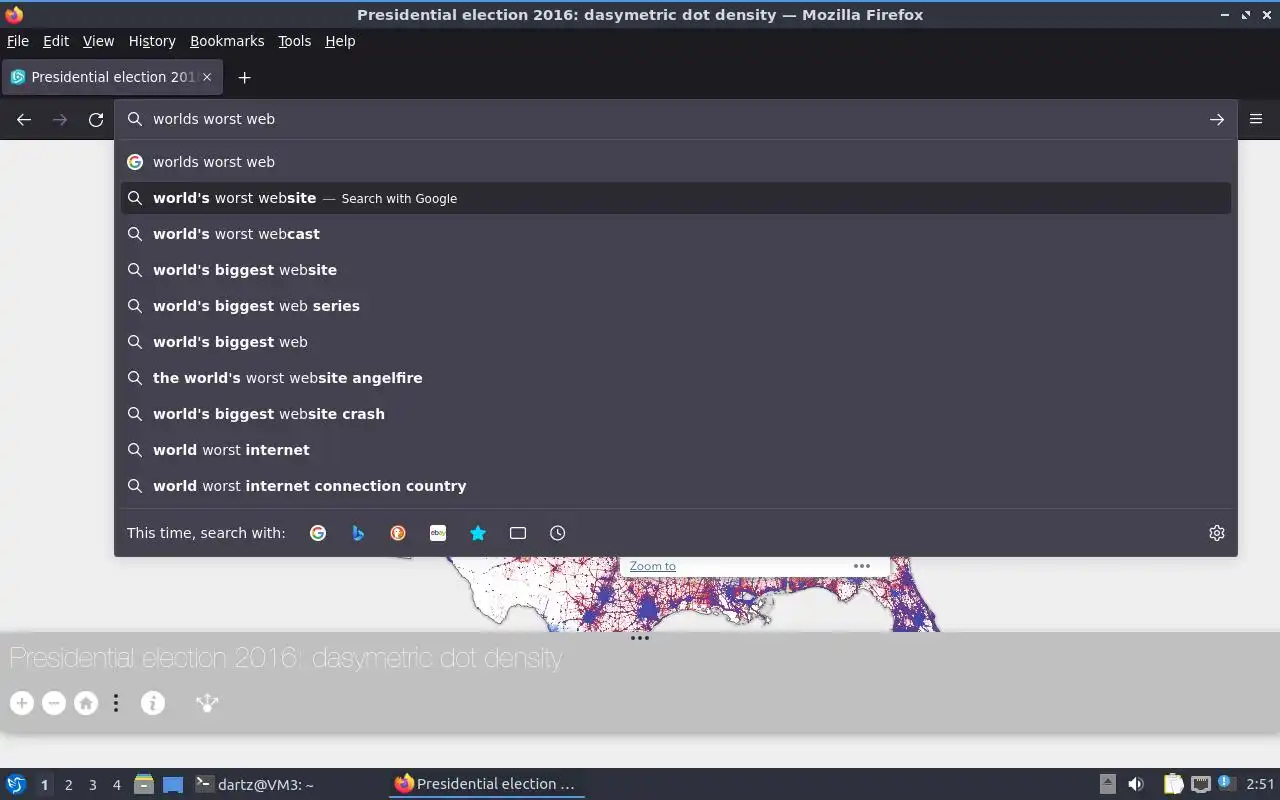Open the Edit menu
The height and width of the screenshot is (800, 1280).
pos(56,41)
